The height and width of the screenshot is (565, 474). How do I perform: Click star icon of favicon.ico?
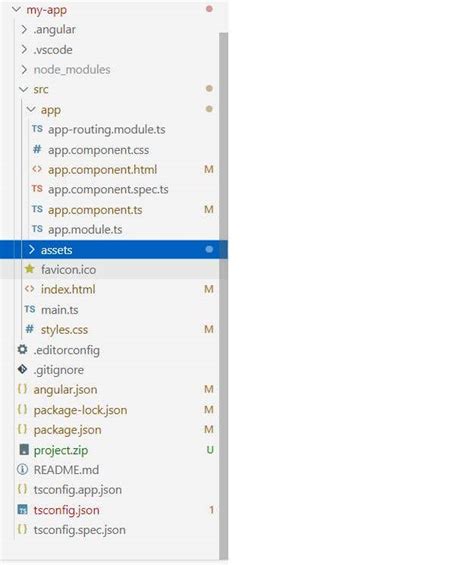30,269
